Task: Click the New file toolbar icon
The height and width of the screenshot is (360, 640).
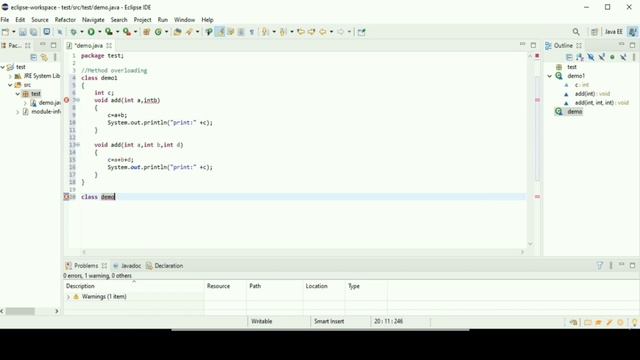Action: tap(5, 32)
